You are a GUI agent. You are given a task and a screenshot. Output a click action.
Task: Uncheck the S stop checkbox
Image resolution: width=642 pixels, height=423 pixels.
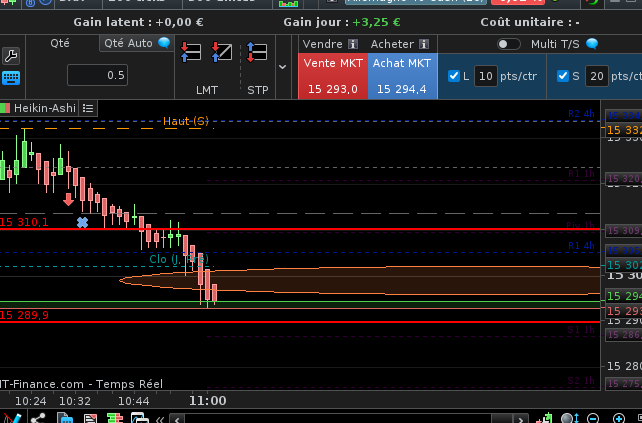(563, 76)
